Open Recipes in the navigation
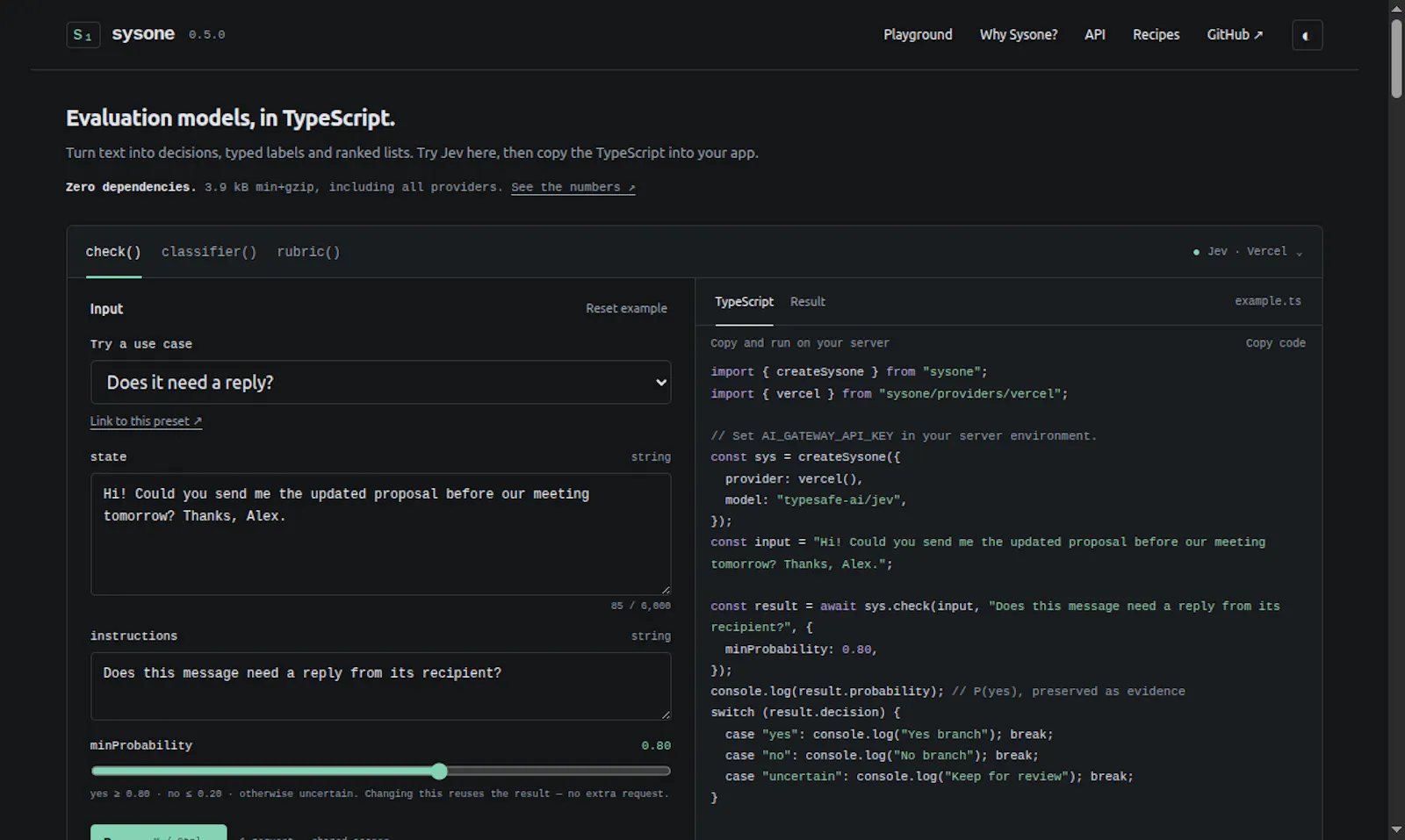Image resolution: width=1405 pixels, height=840 pixels. [x=1156, y=34]
